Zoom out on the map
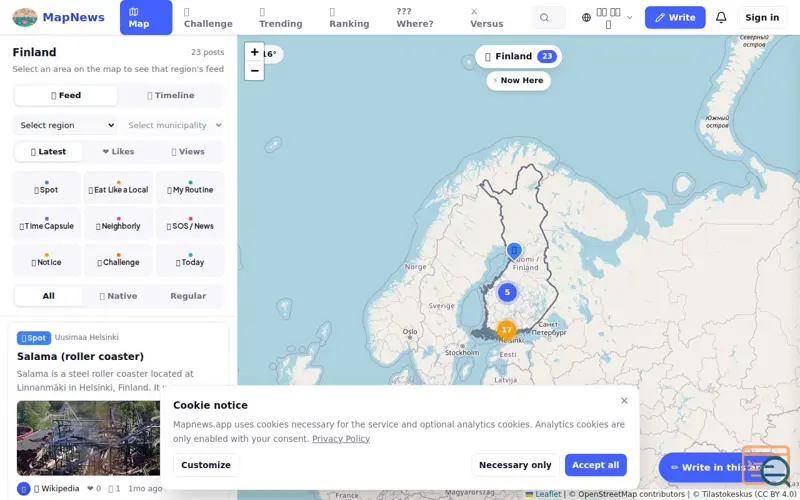 [x=254, y=71]
